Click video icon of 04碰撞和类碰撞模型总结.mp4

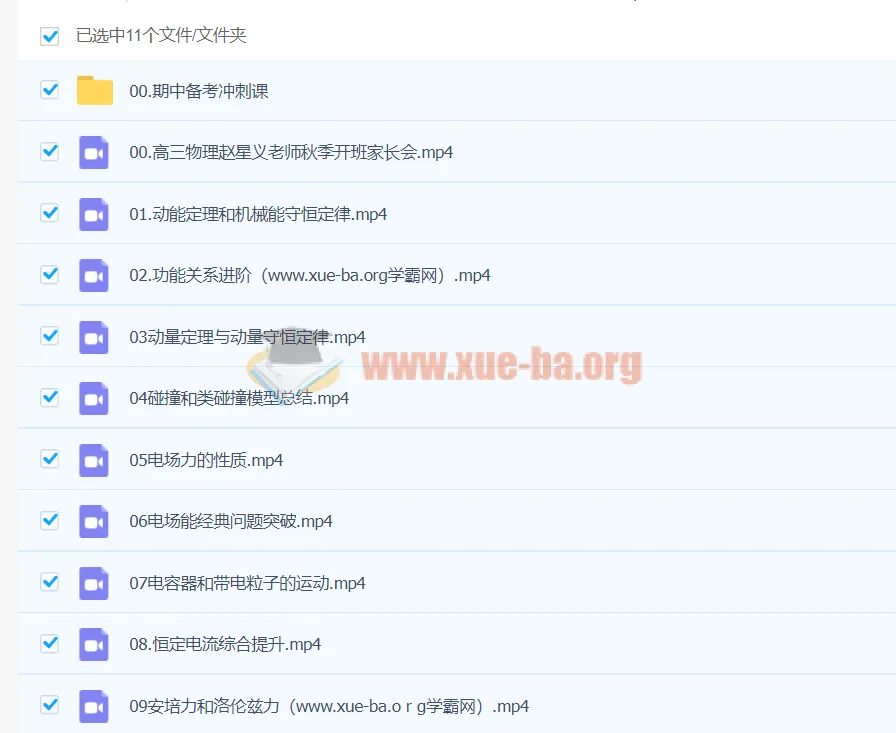point(94,398)
